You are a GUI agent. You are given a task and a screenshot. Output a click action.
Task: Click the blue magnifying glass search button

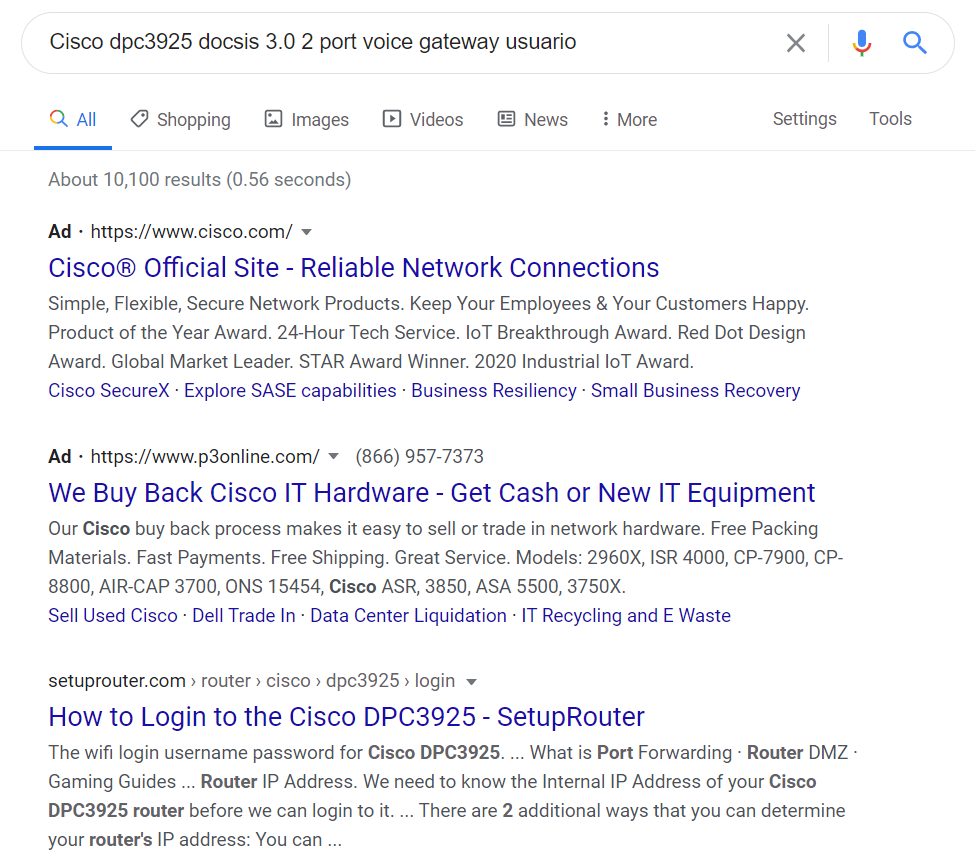coord(914,43)
